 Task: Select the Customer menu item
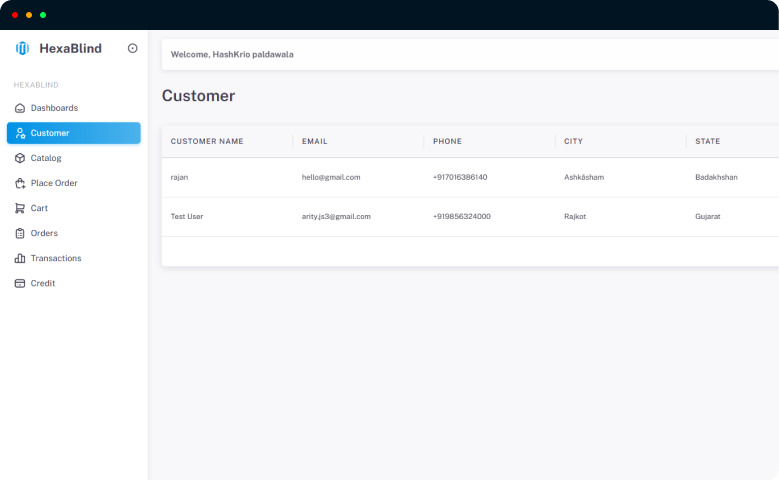(74, 133)
